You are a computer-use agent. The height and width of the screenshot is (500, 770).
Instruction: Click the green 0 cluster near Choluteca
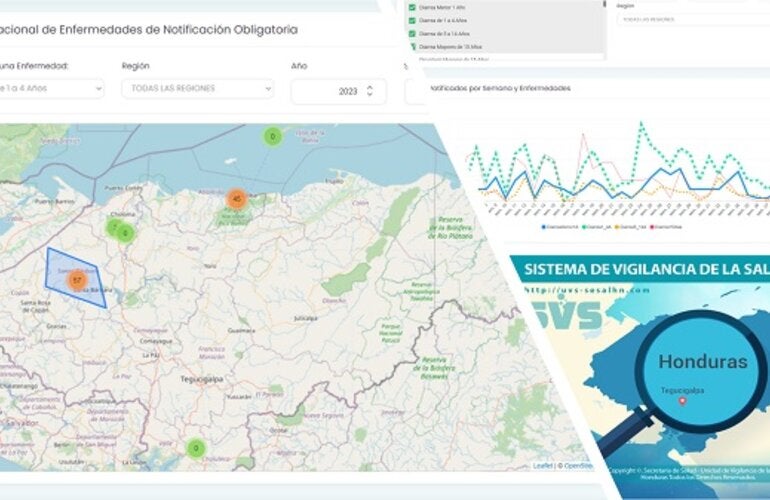(x=196, y=448)
